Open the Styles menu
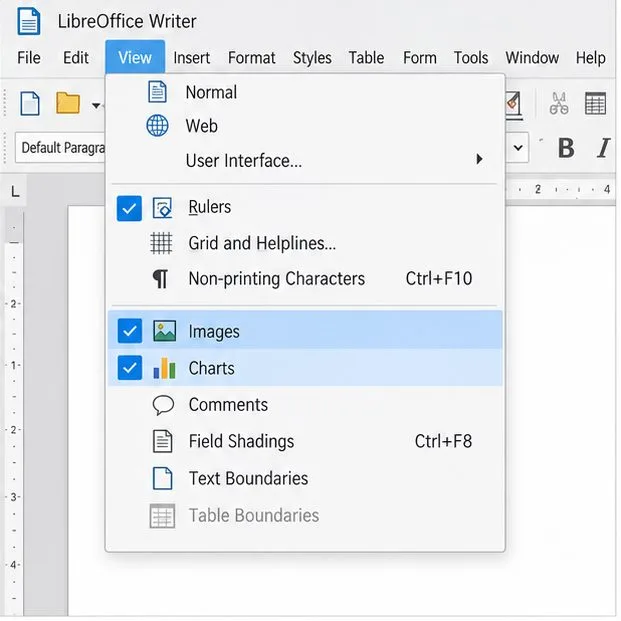The image size is (621, 621). (x=312, y=58)
